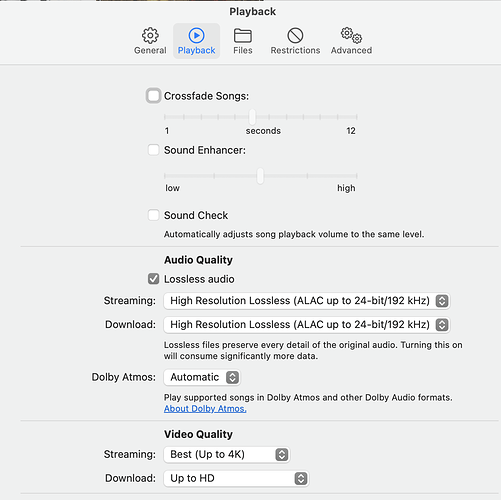This screenshot has width=501, height=500.
Task: Click the Dolby Atmos stepper arrows icon
Action: click(232, 377)
